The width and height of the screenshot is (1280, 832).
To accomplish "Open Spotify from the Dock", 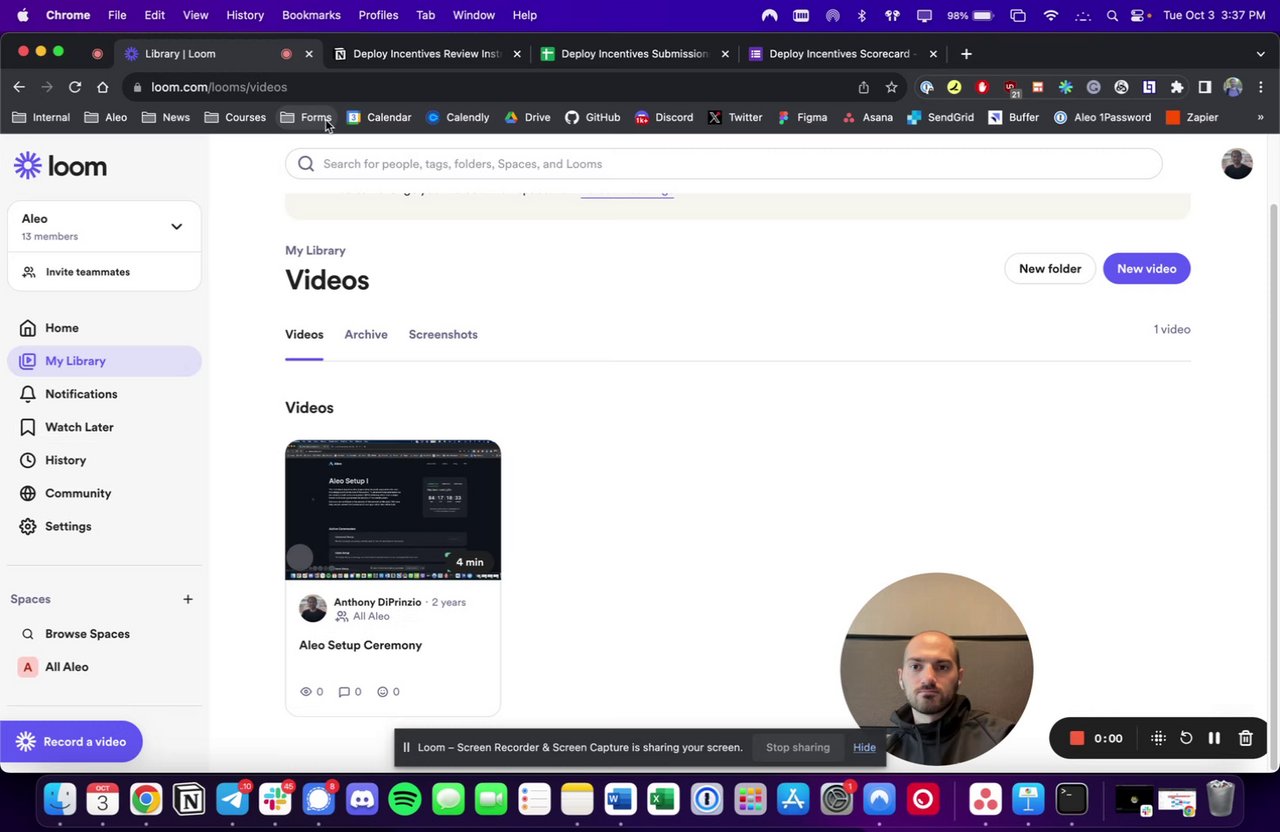I will (x=405, y=799).
